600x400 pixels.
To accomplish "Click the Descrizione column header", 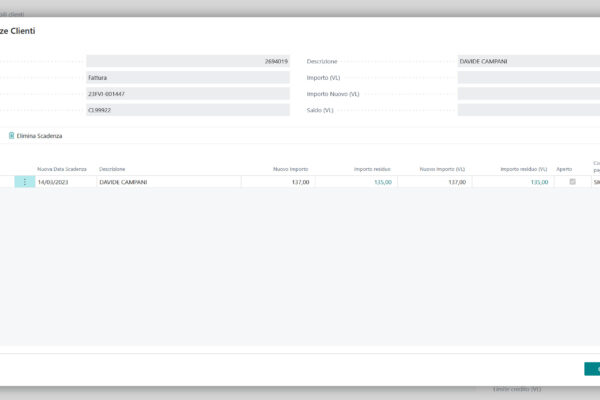I will (112, 169).
